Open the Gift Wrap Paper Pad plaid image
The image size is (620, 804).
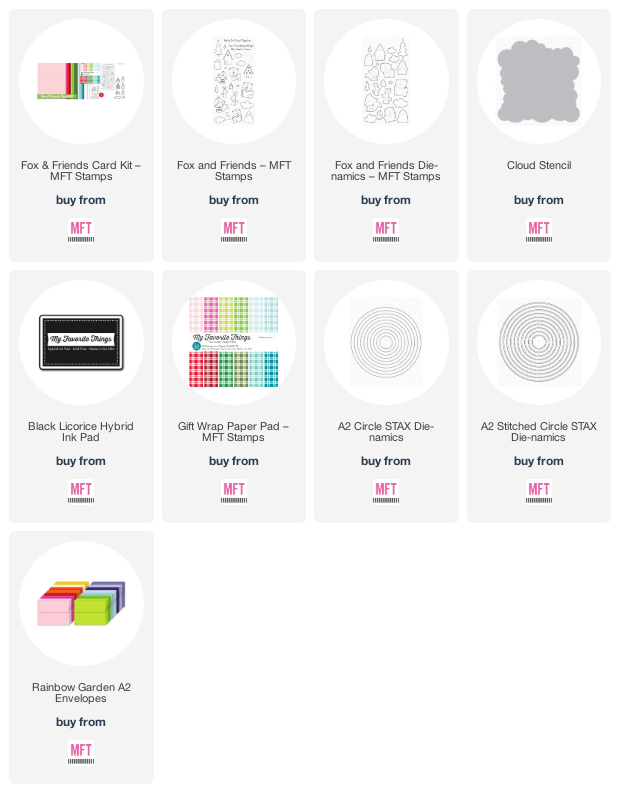(x=234, y=342)
